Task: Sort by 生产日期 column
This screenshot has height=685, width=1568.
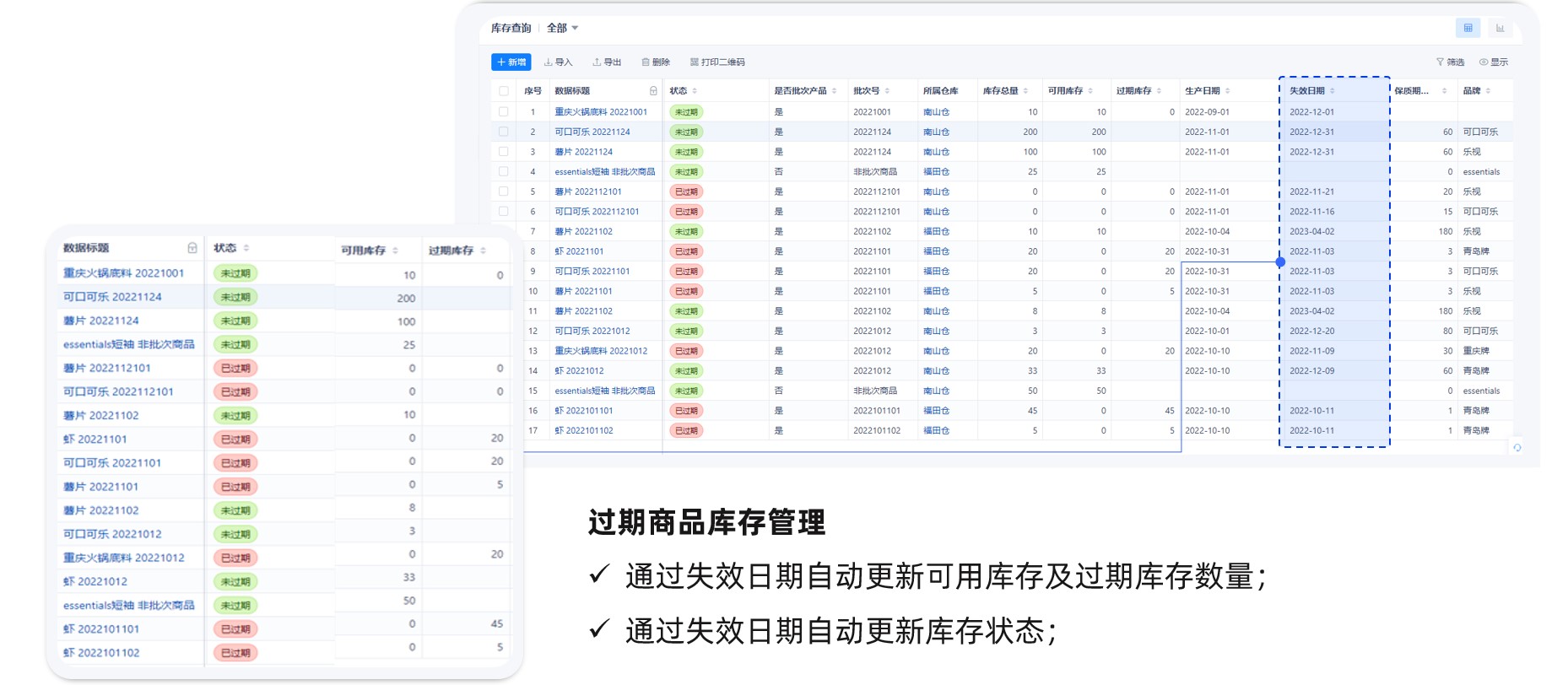Action: 1227,91
